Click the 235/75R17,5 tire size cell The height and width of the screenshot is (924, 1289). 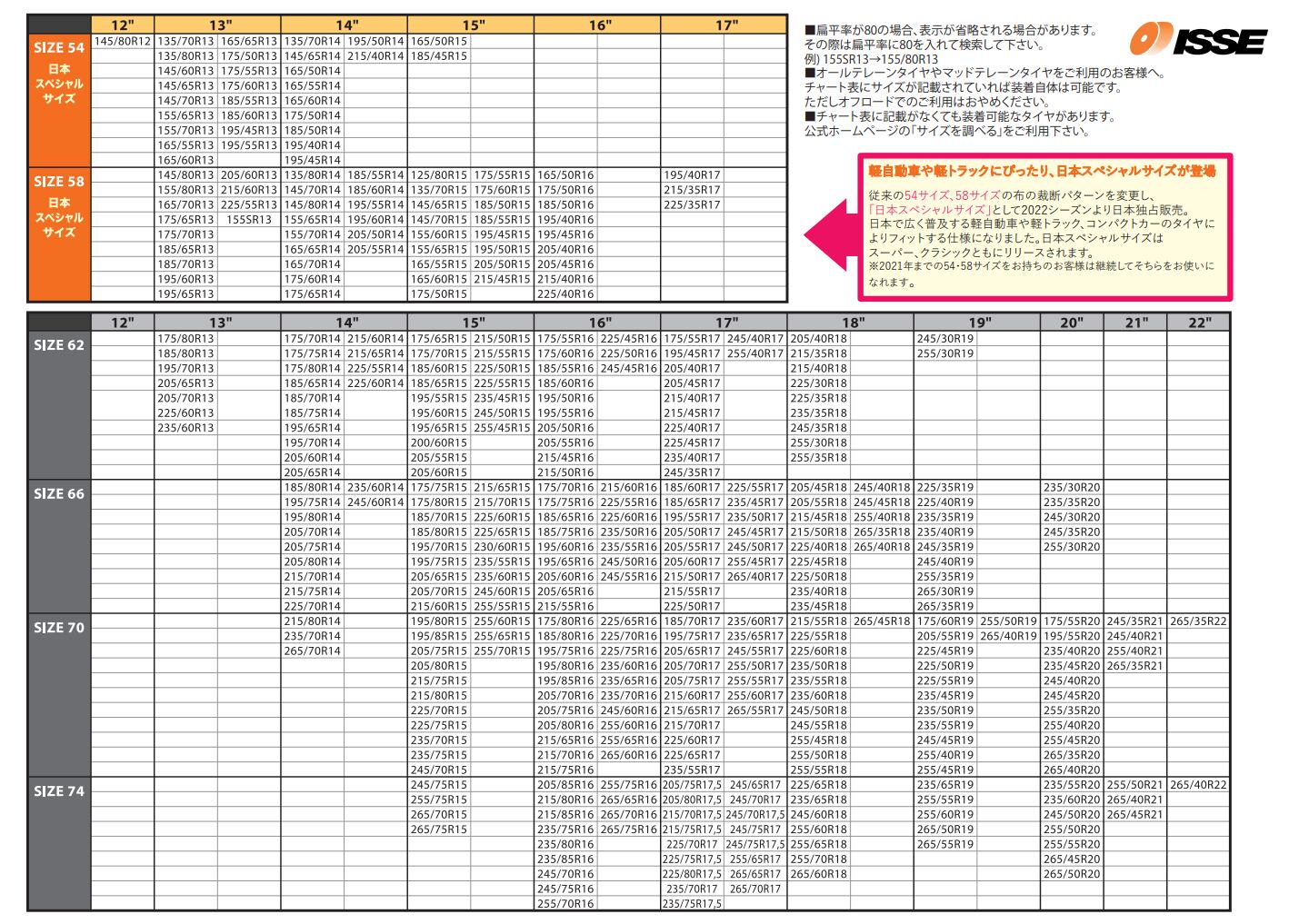point(692,904)
